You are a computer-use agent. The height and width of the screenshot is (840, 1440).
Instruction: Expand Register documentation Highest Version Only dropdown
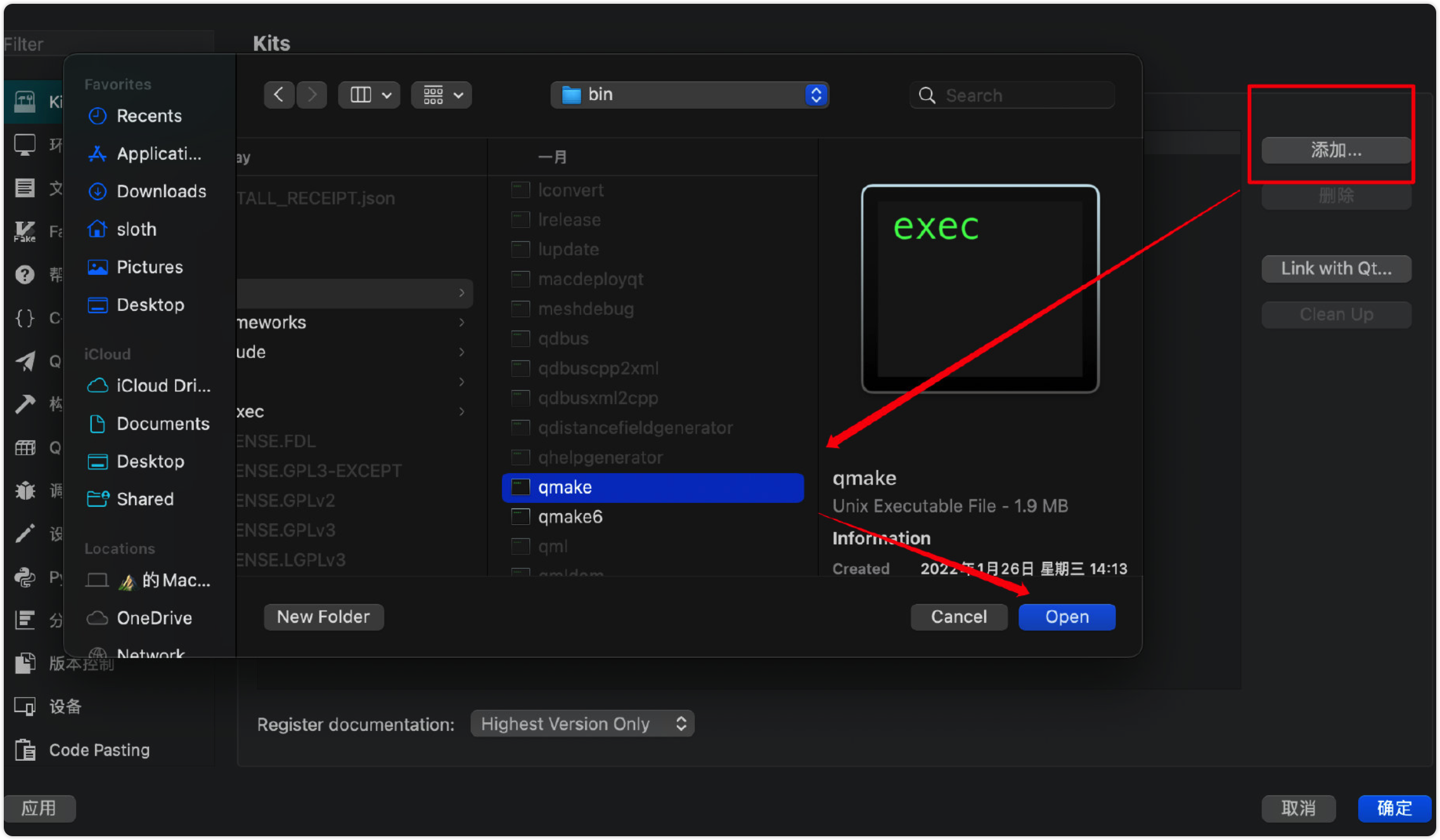582,723
